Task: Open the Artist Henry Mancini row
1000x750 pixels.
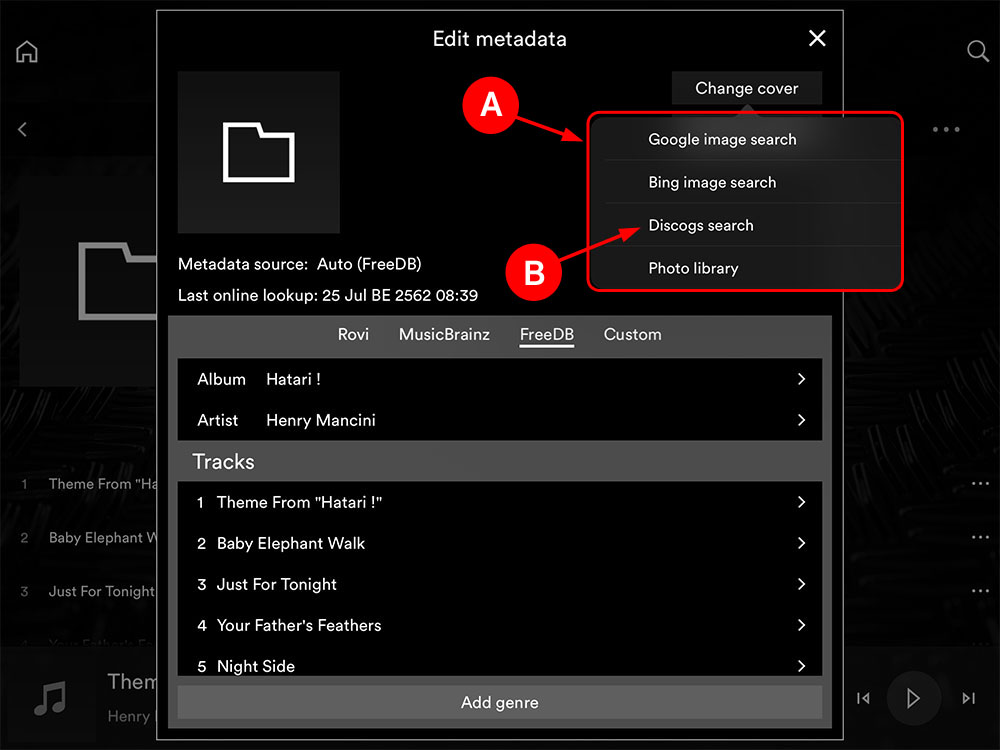Action: [500, 420]
